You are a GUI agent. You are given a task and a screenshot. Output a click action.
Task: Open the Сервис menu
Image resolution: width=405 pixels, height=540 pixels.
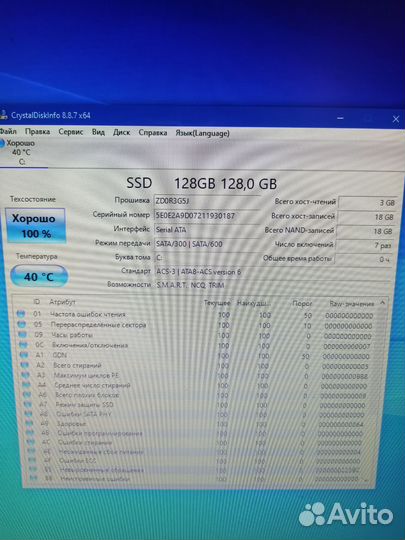pos(71,132)
